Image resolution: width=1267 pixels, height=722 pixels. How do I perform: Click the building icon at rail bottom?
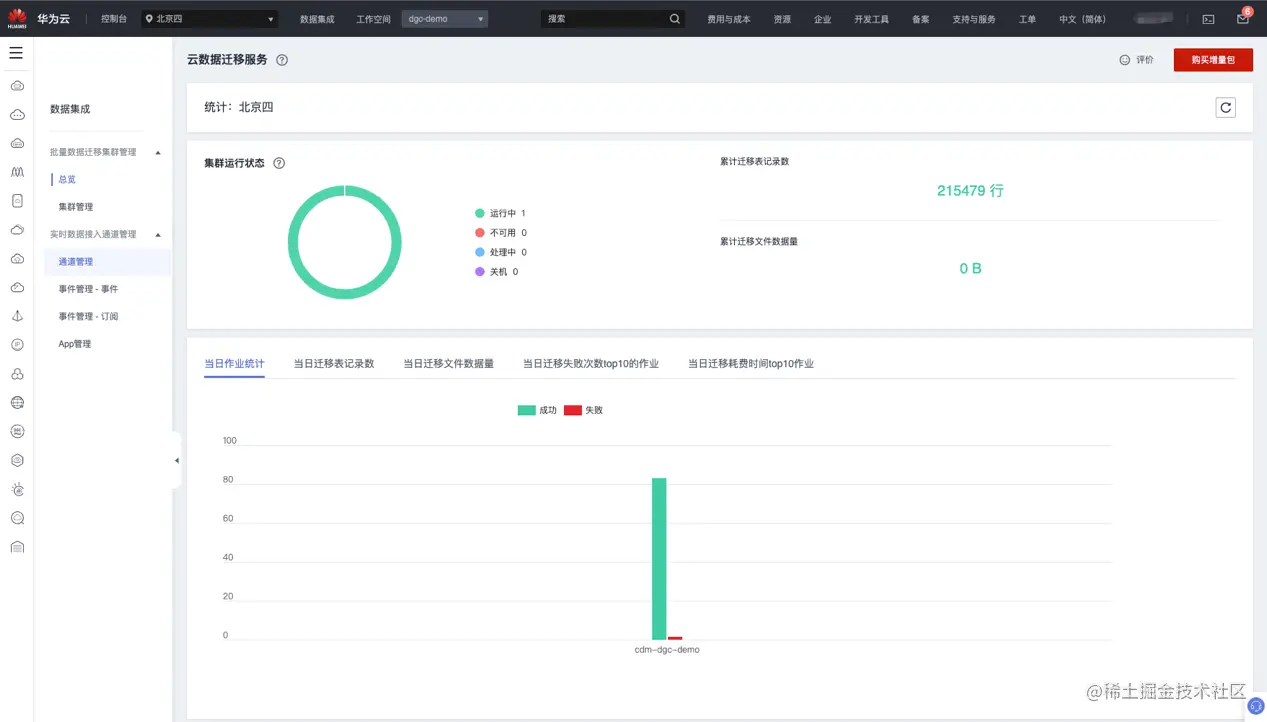[17, 547]
